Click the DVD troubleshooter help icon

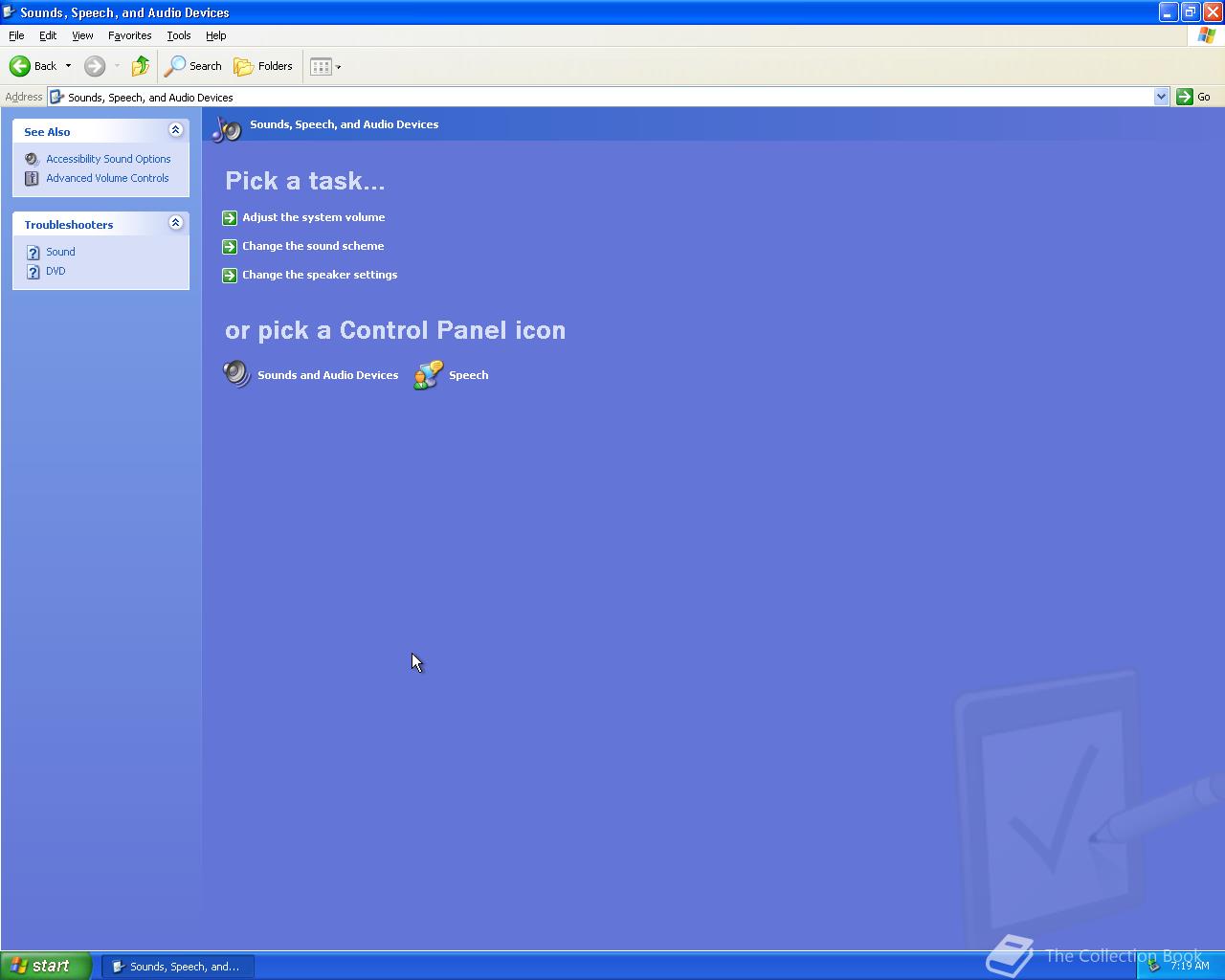[32, 271]
